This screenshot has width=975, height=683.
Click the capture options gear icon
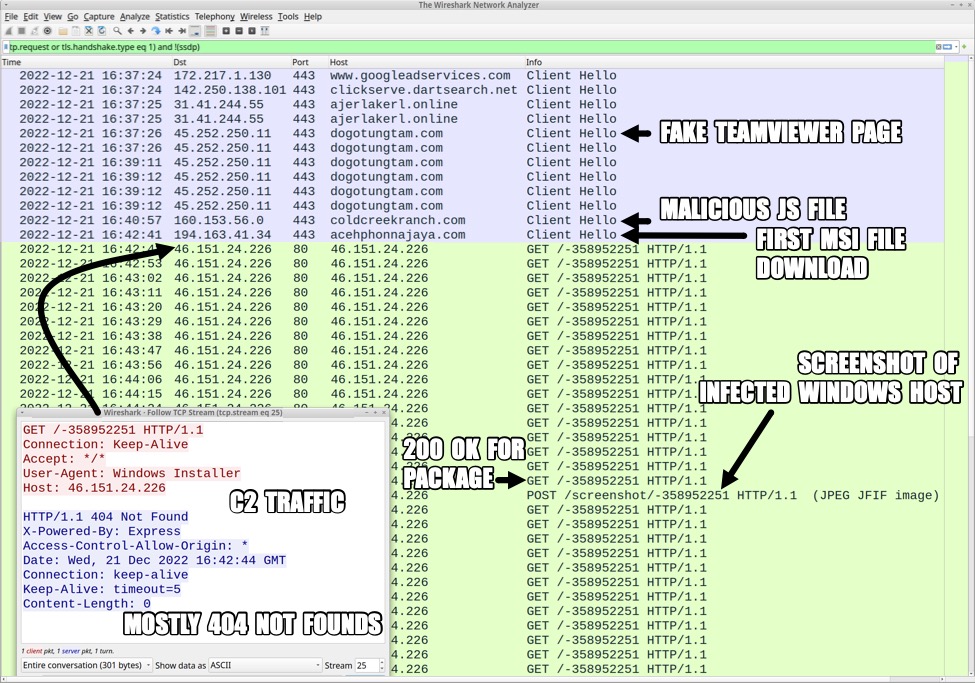click(x=48, y=31)
